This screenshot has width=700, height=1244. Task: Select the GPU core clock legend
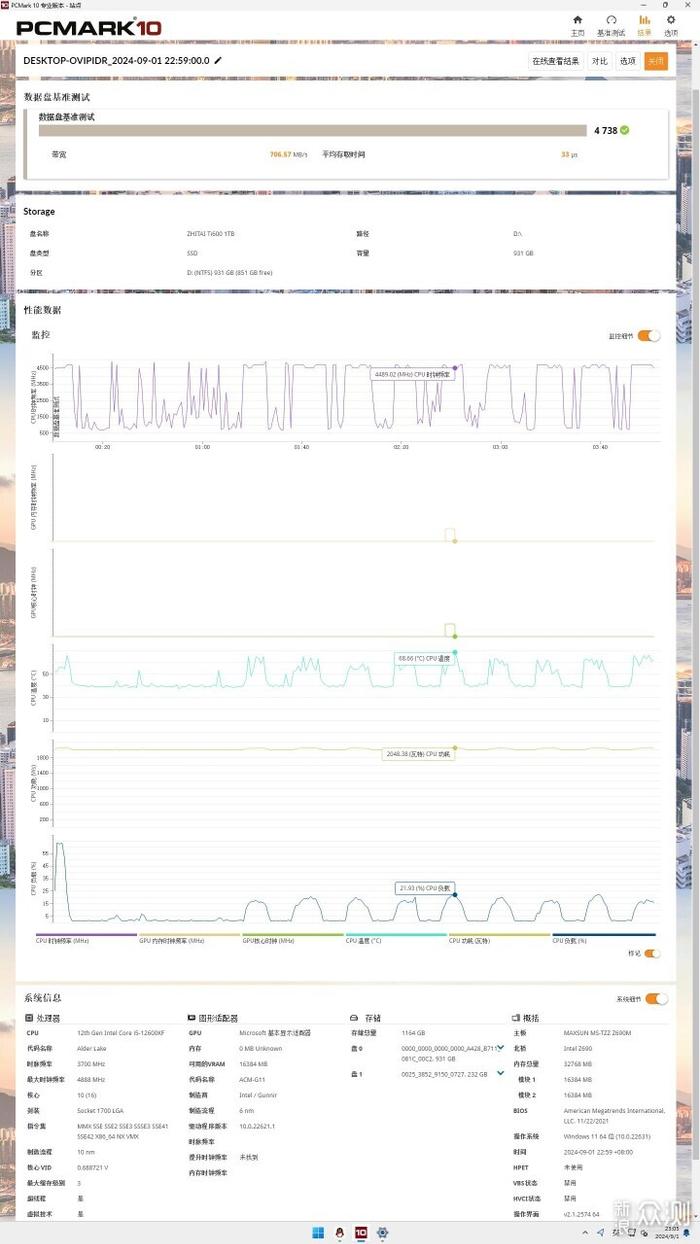point(292,939)
